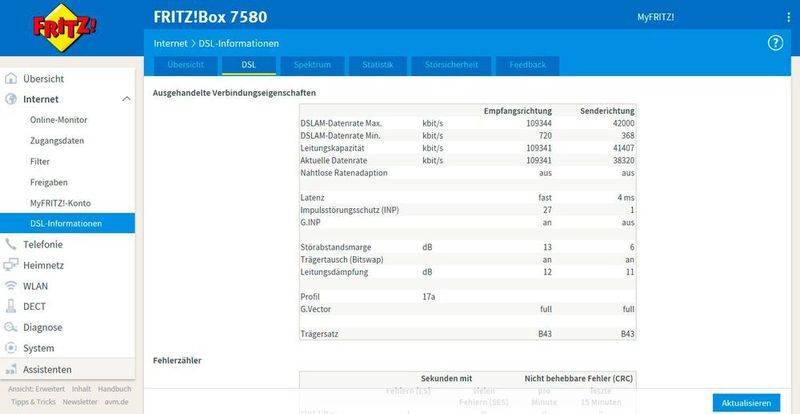Click the Diagnose icon
Screen dimensions: 800x414
tap(11, 327)
